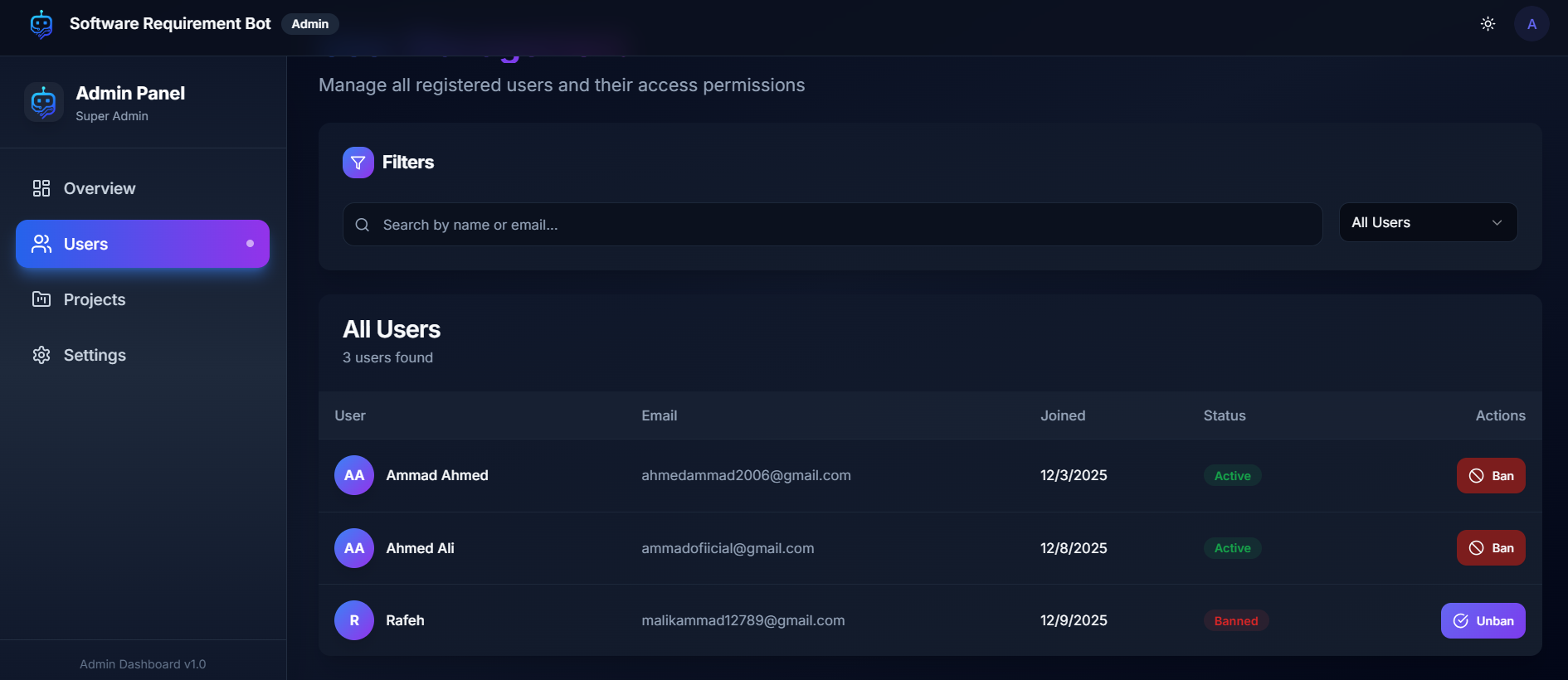Click Ammad Ahmed's AA avatar

pos(354,475)
